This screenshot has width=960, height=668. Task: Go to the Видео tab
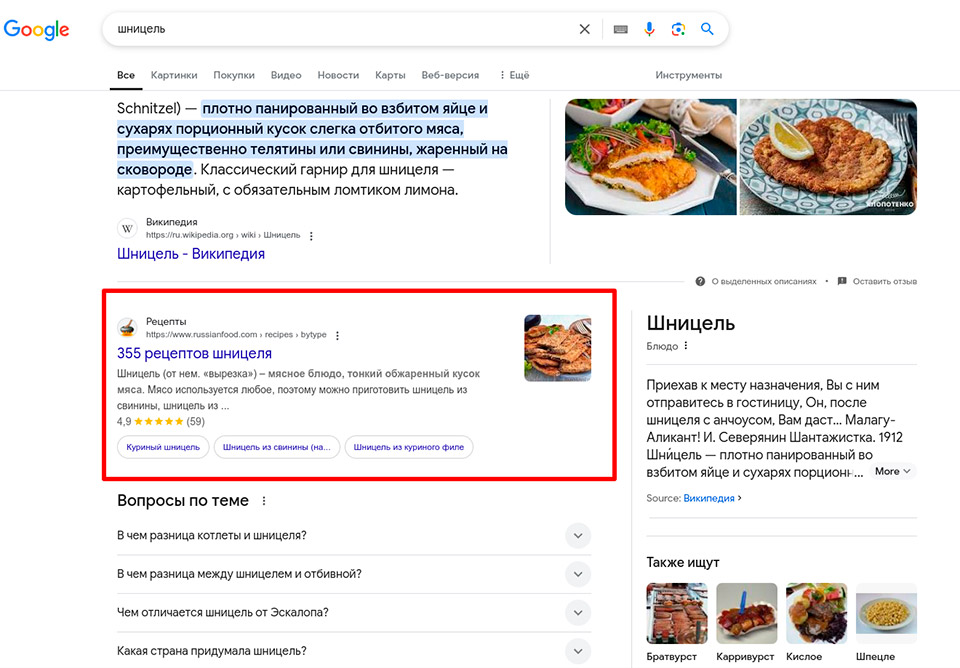[x=286, y=75]
